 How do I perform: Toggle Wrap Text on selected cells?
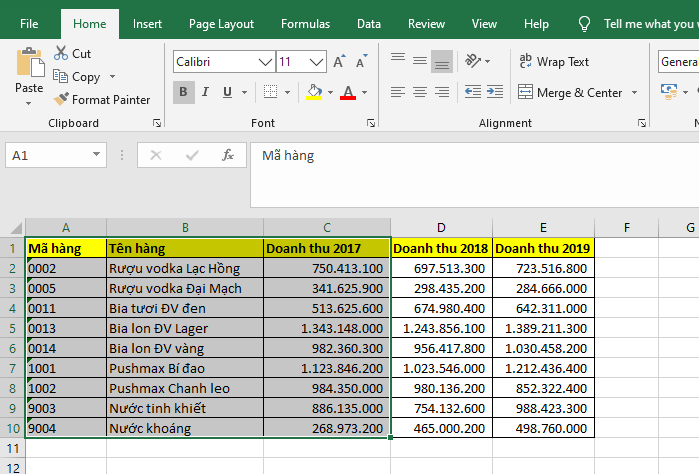pyautogui.click(x=555, y=62)
